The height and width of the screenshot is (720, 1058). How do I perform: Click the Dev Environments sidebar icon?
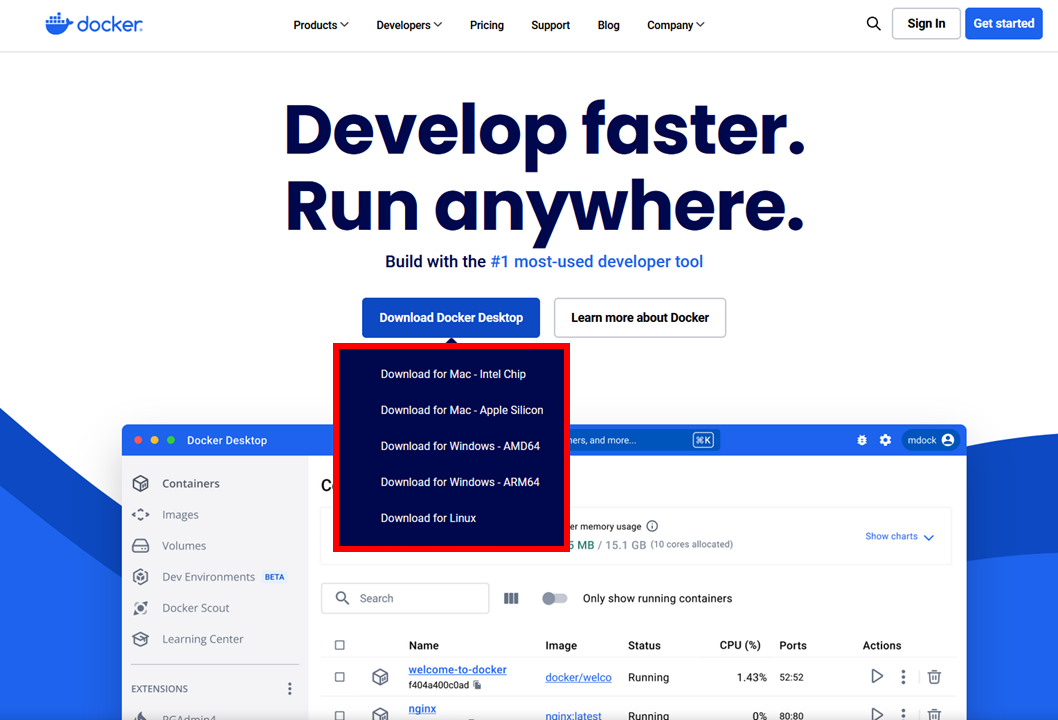point(140,576)
